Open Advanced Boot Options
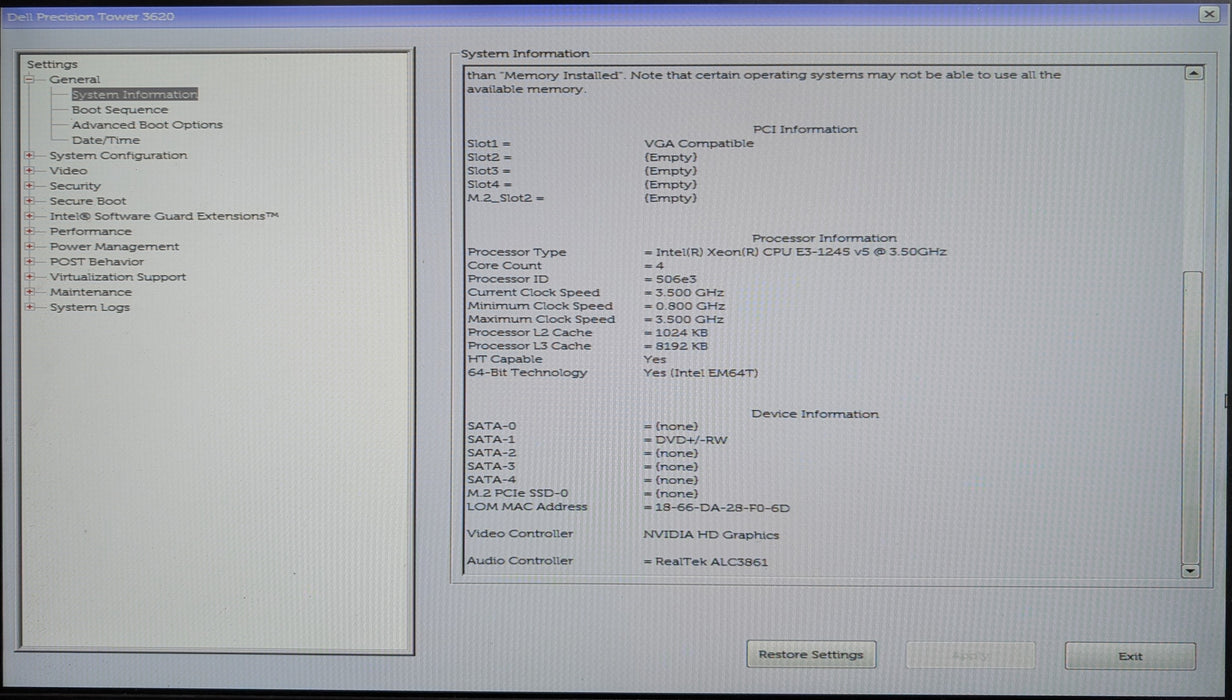Image resolution: width=1232 pixels, height=700 pixels. (147, 125)
